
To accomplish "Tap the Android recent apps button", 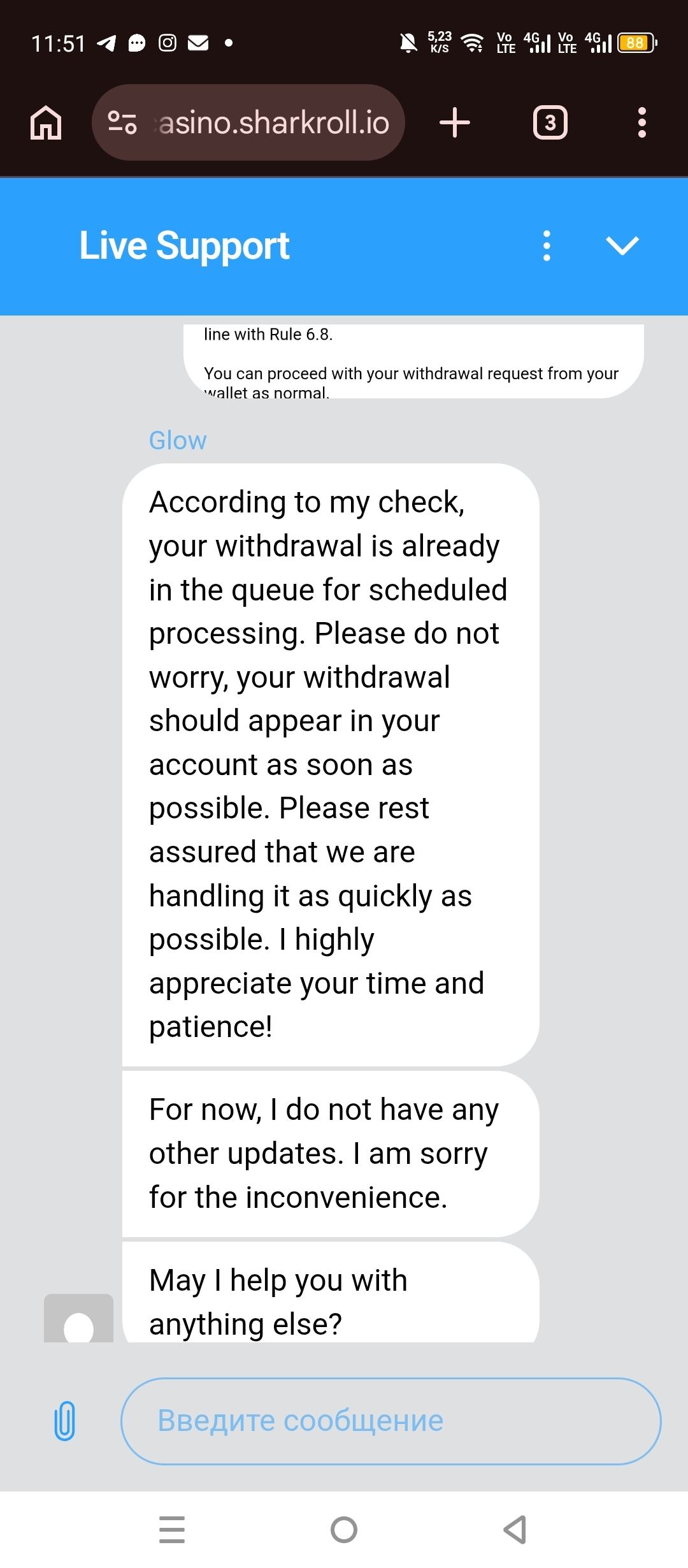I will (x=172, y=1529).
